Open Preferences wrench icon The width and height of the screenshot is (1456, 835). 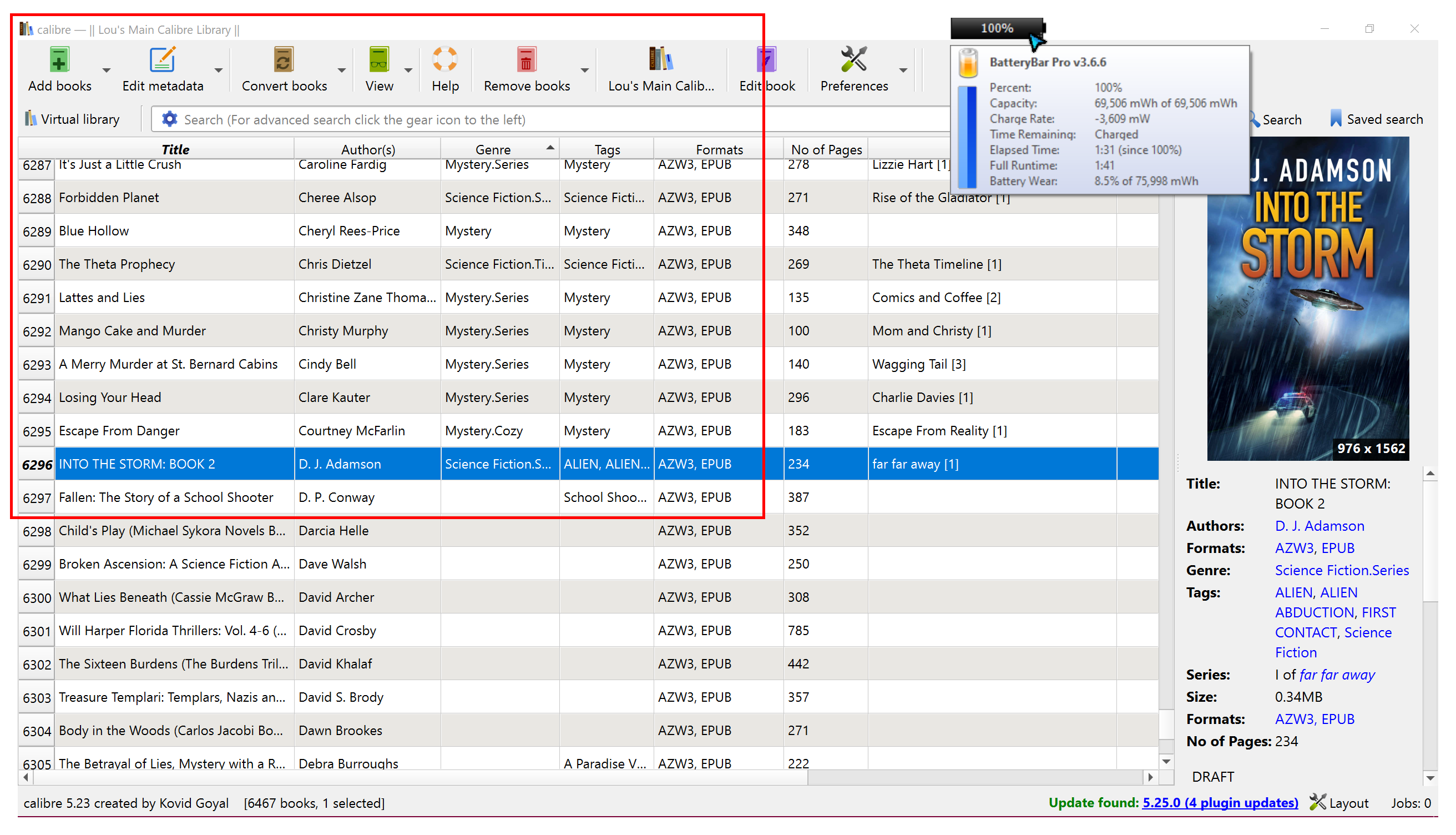point(854,60)
